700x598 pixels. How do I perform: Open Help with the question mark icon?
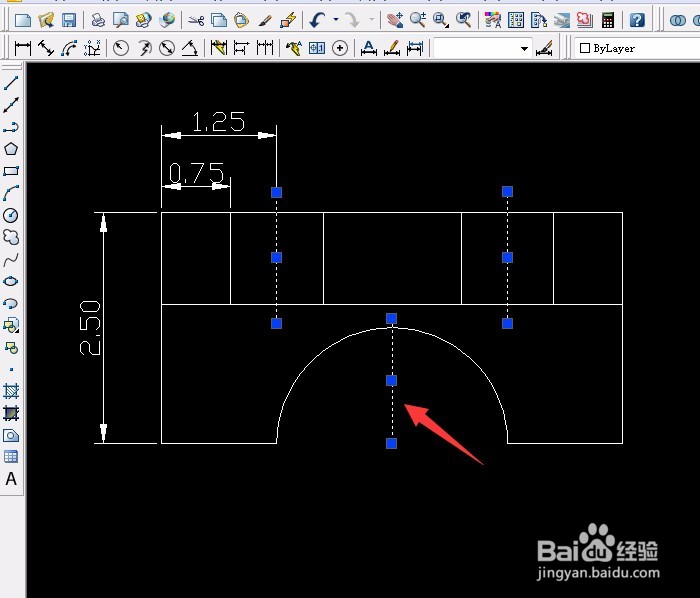point(637,20)
